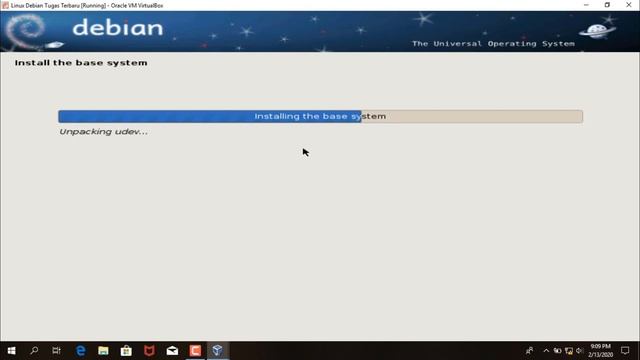Restore down the VirtualBox window

click(607, 5)
